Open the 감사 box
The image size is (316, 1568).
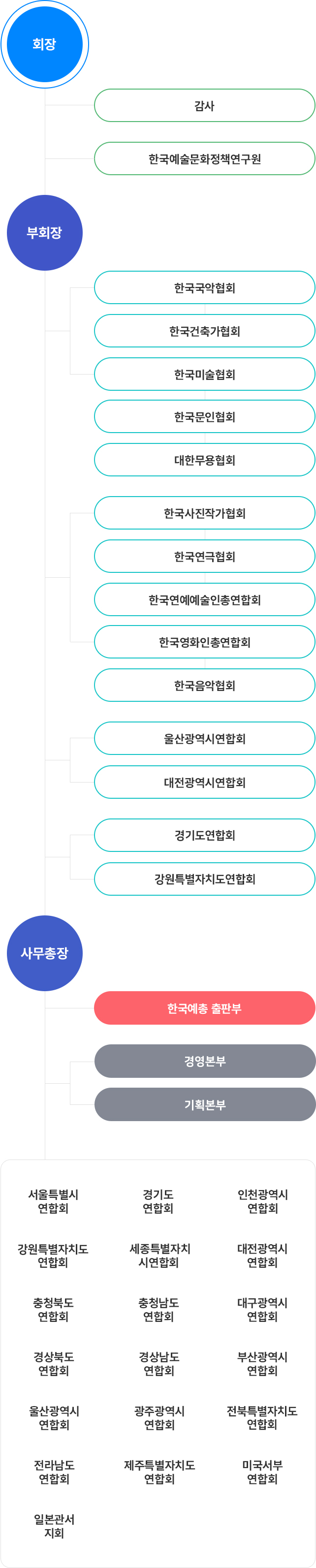click(205, 105)
